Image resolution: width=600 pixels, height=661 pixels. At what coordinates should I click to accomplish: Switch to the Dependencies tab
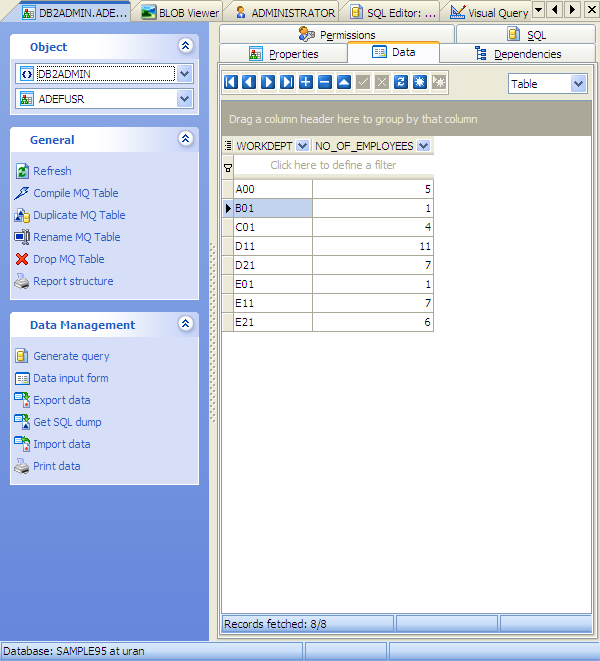pos(518,54)
